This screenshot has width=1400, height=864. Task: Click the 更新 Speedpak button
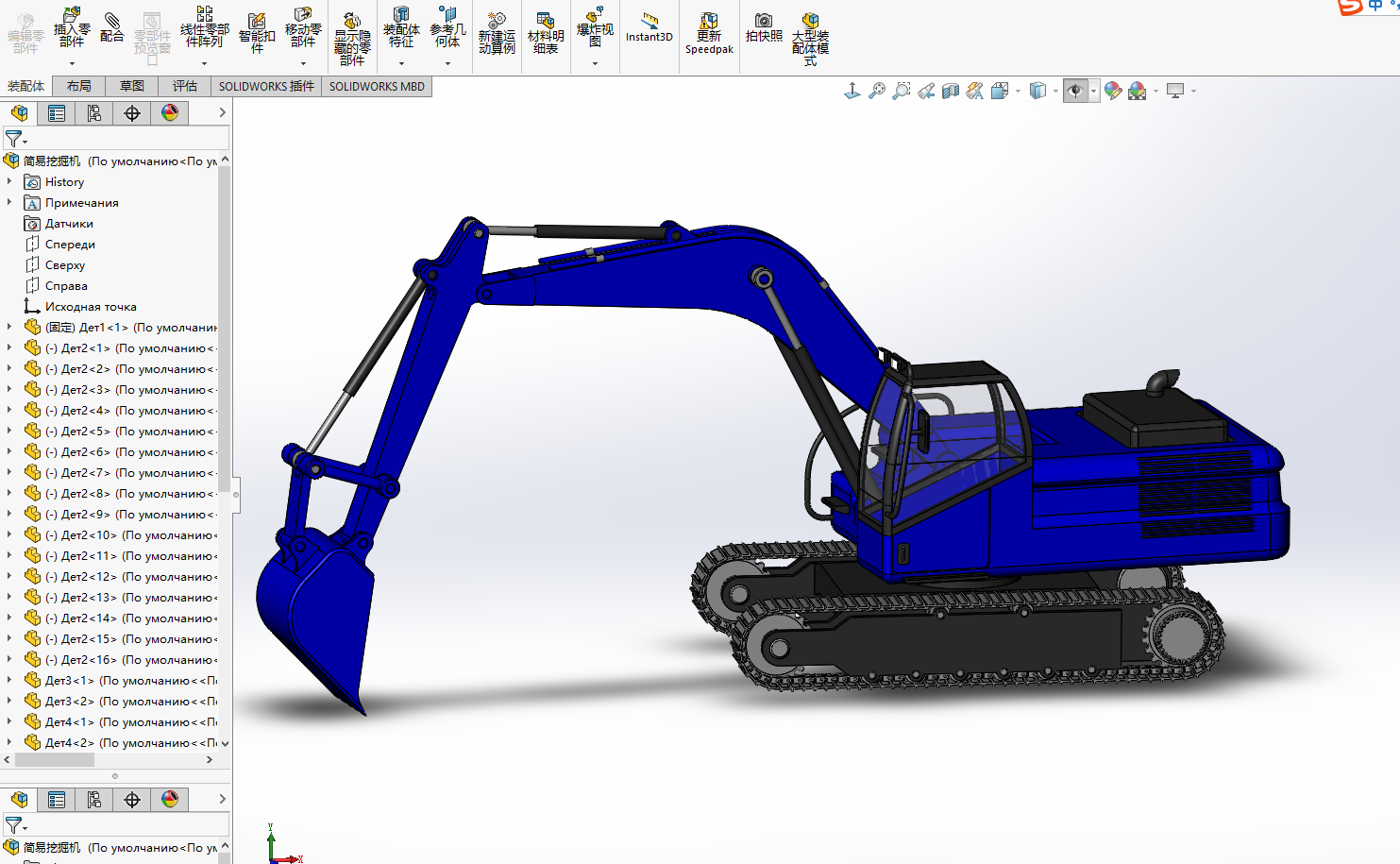pyautogui.click(x=709, y=33)
